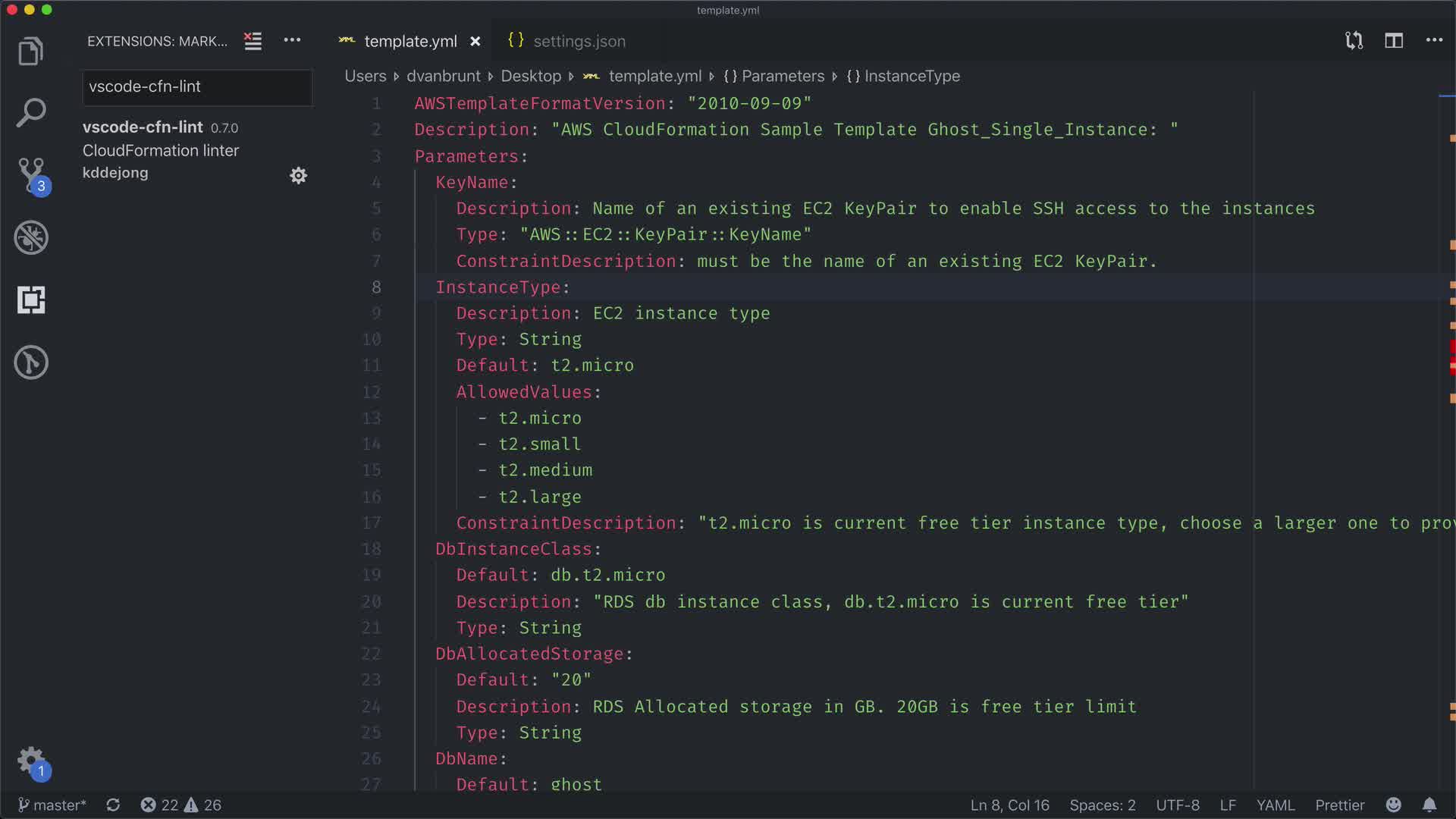Screen dimensions: 1456x819
Task: Open the vscode-cfn-lint extension gear menu
Action: click(298, 176)
